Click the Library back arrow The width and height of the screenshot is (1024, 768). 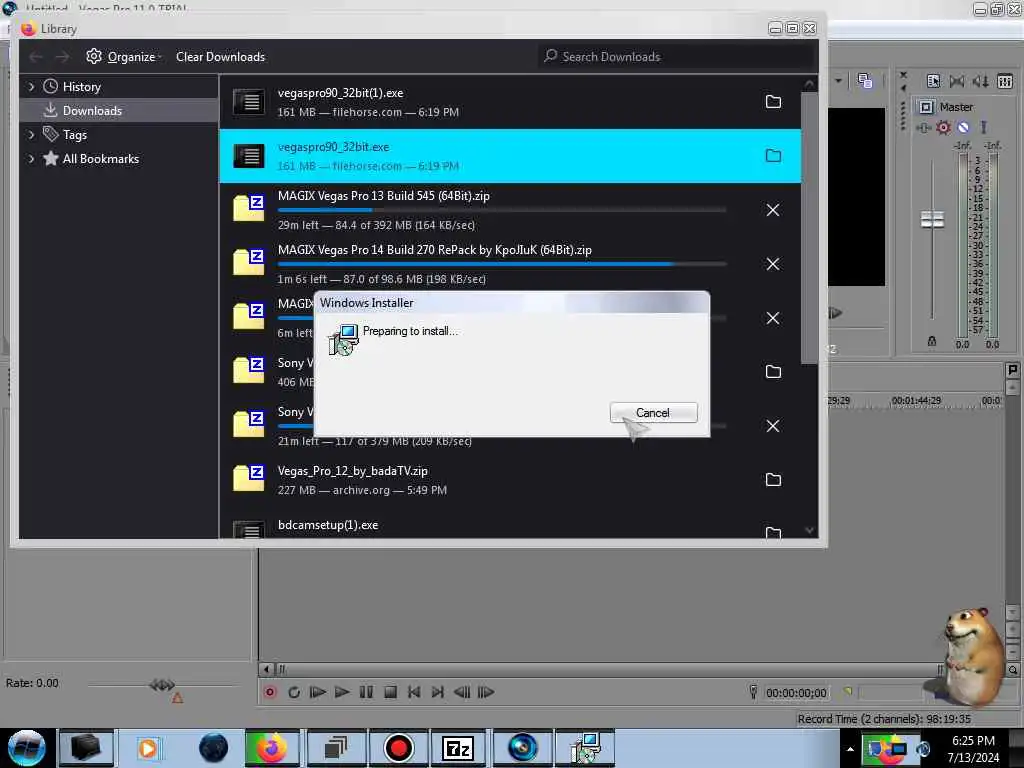(x=36, y=57)
